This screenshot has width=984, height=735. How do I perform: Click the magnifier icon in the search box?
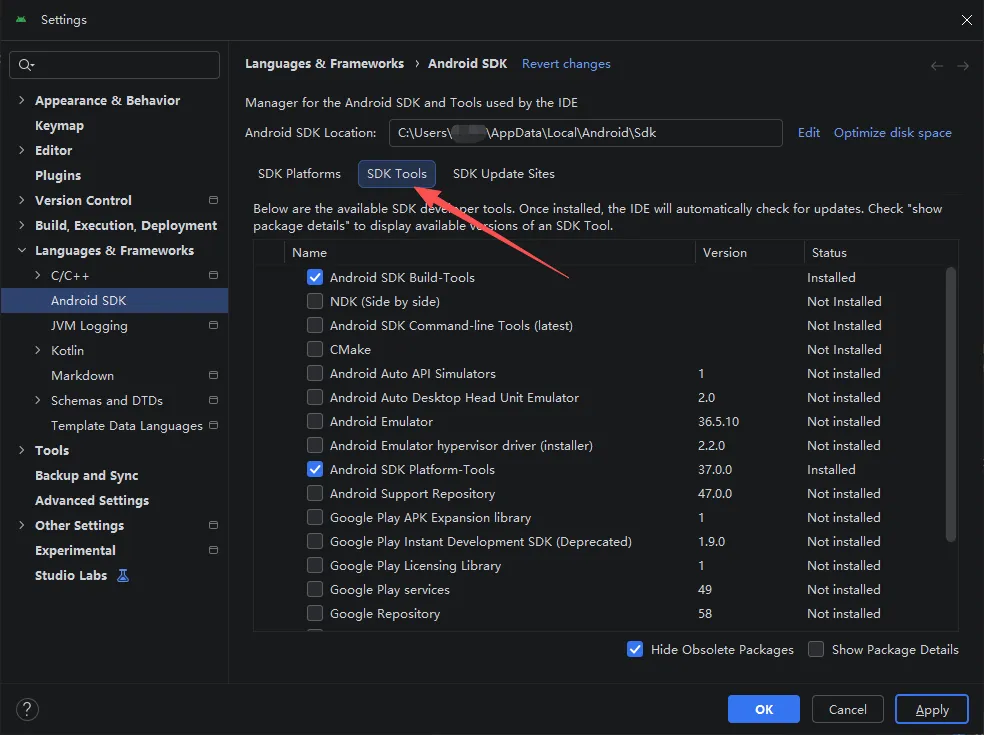point(26,65)
